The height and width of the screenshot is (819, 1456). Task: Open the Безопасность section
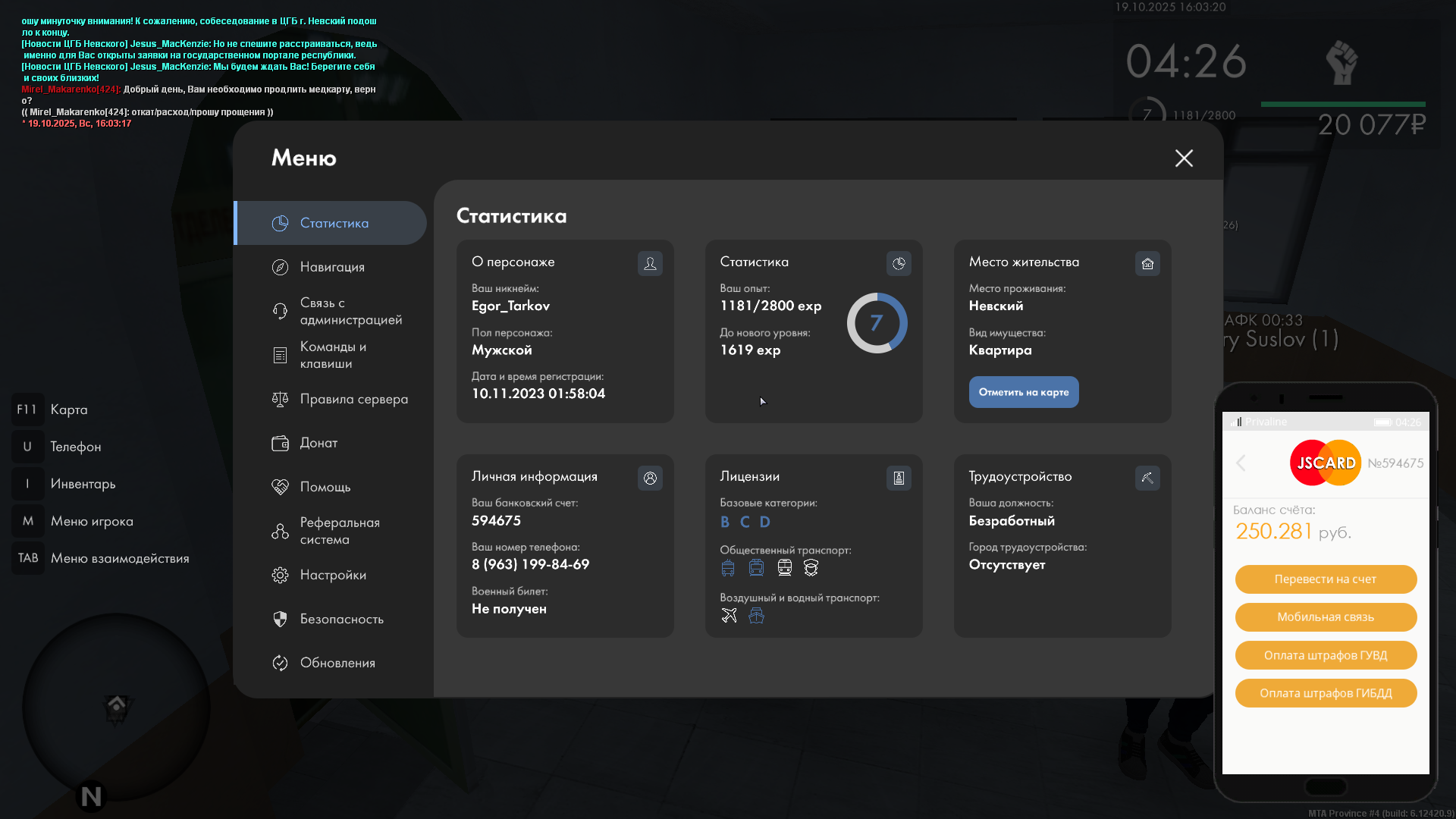tap(341, 619)
